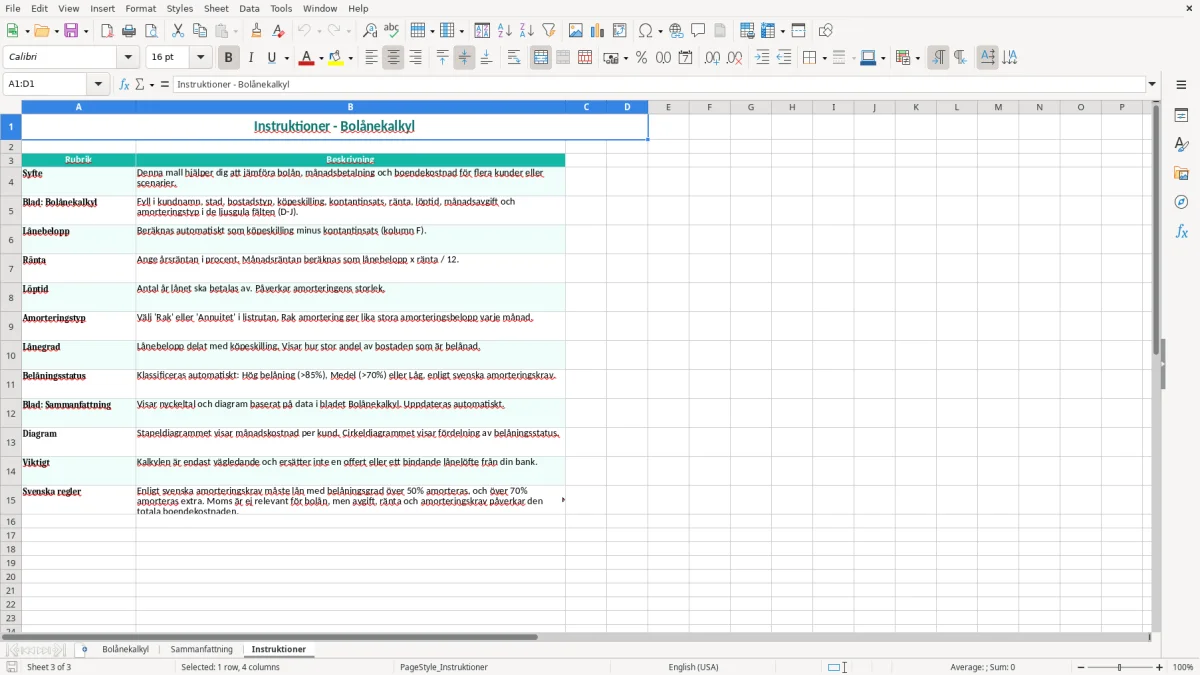Toggle Wrap Text on
Image resolution: width=1200 pixels, height=675 pixels.
[x=514, y=58]
